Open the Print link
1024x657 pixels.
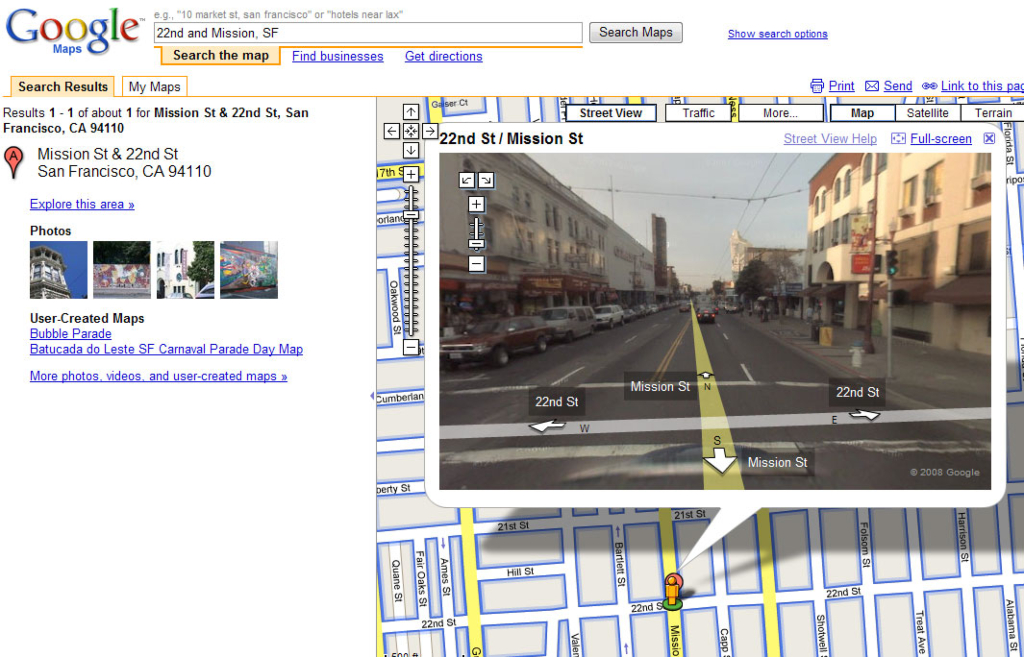click(x=842, y=86)
